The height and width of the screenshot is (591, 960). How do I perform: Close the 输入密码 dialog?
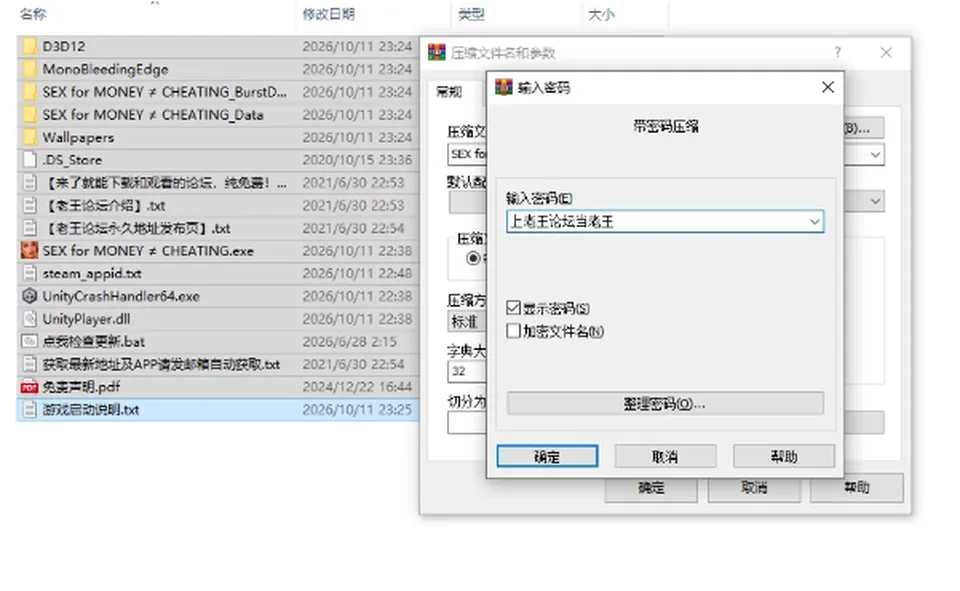pyautogui.click(x=828, y=88)
